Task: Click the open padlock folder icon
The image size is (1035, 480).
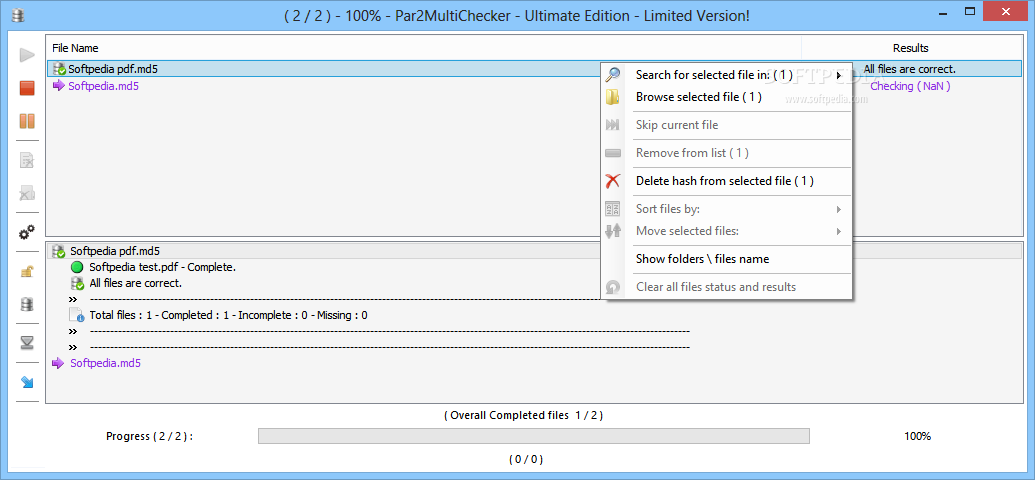Action: [27, 271]
